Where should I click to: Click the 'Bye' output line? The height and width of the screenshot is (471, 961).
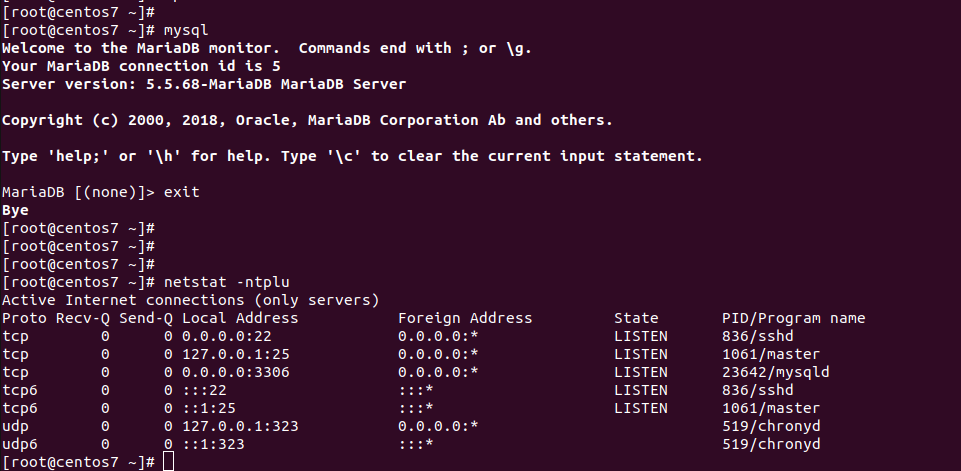[x=15, y=210]
